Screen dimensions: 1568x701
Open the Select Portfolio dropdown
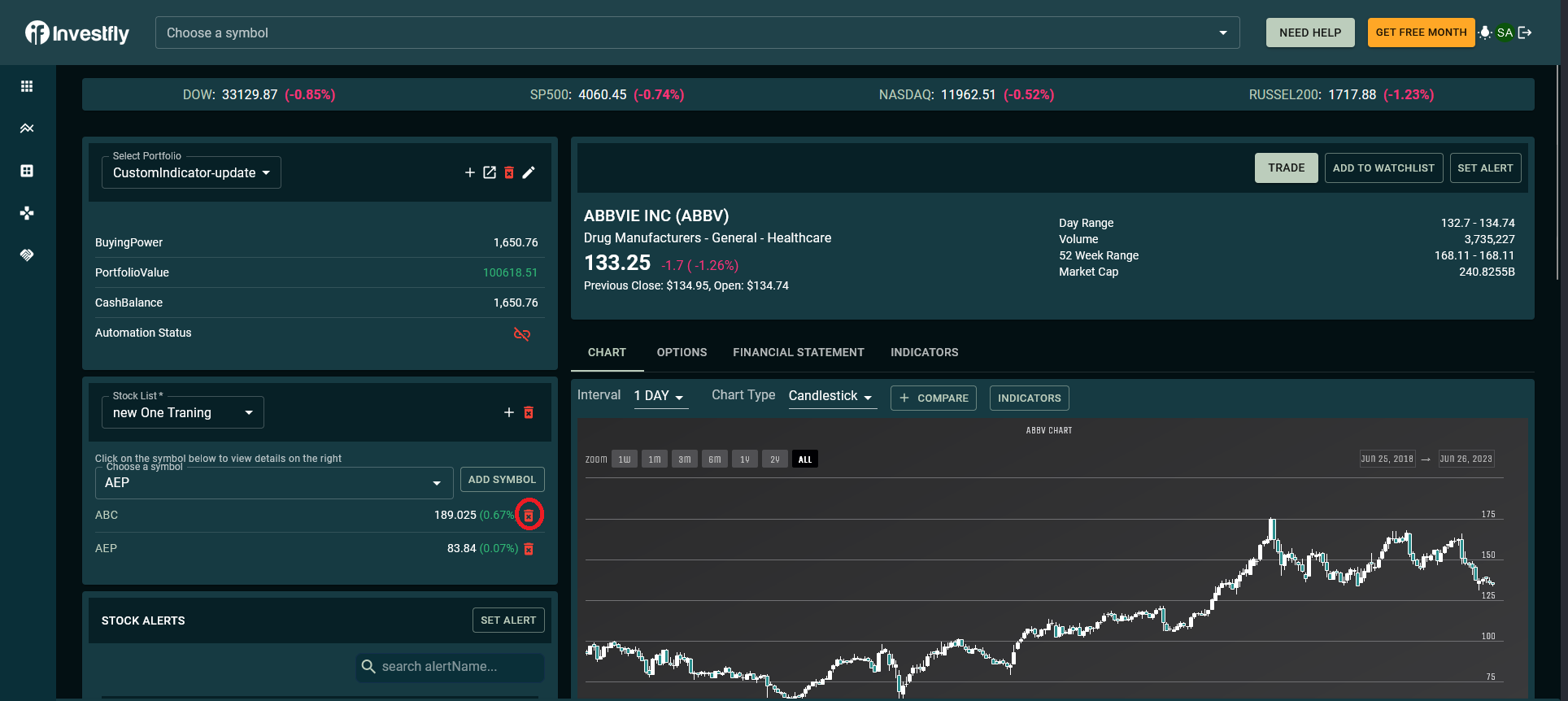point(191,172)
